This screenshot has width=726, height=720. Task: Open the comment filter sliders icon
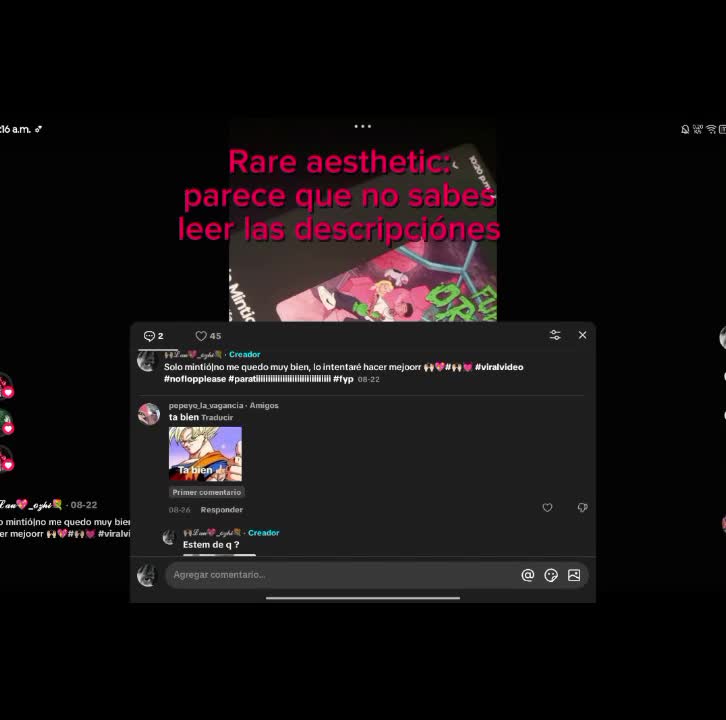(555, 335)
